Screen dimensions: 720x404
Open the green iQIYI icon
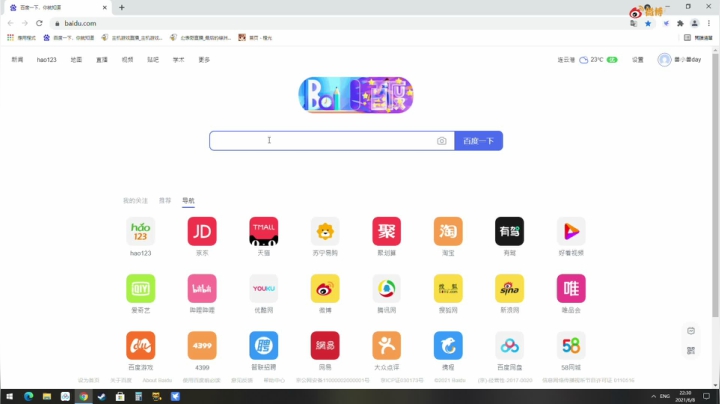(x=141, y=288)
